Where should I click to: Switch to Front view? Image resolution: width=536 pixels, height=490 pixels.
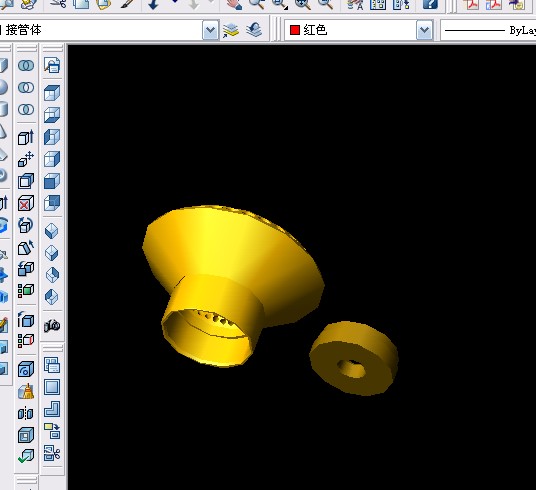[x=52, y=181]
